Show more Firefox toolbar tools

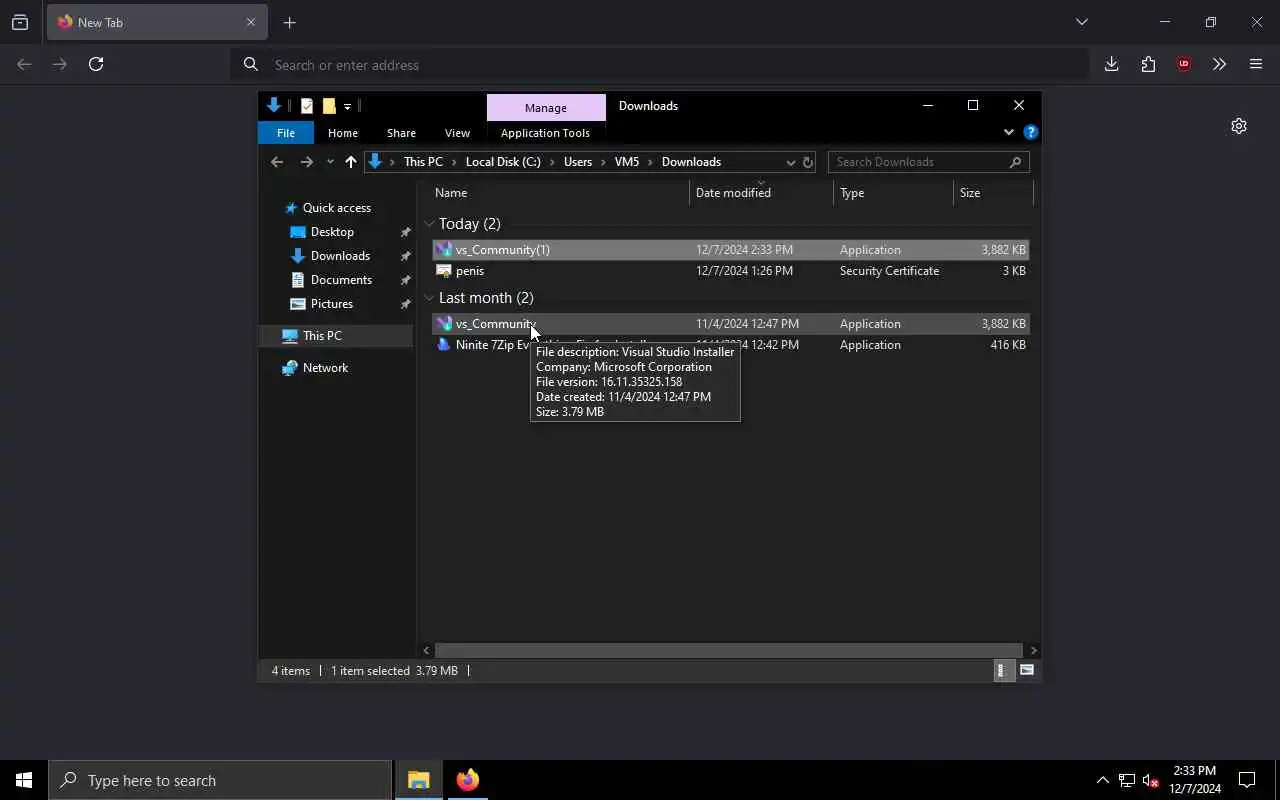click(x=1219, y=64)
